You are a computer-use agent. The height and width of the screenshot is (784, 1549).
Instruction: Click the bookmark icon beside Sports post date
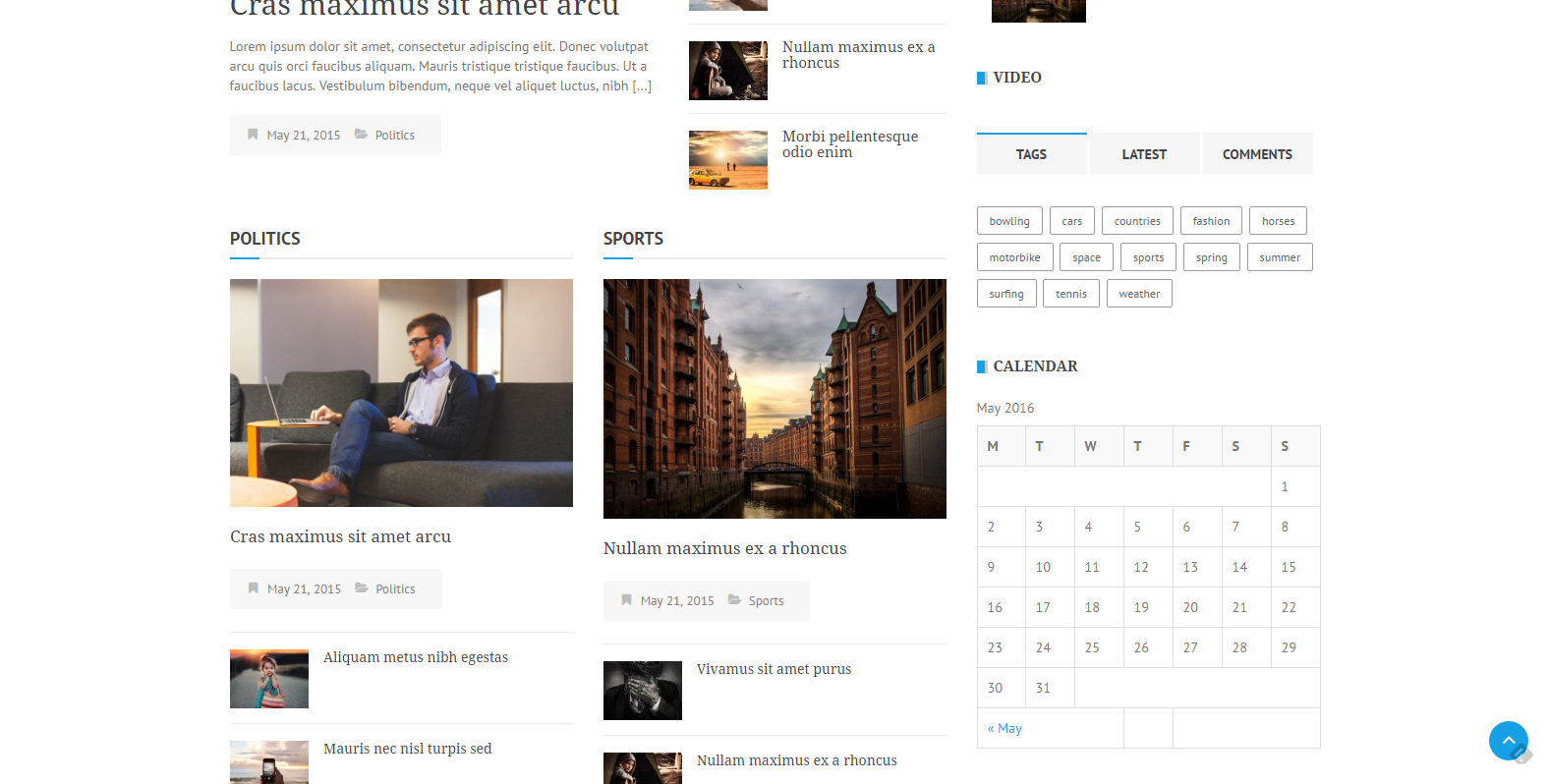[626, 600]
